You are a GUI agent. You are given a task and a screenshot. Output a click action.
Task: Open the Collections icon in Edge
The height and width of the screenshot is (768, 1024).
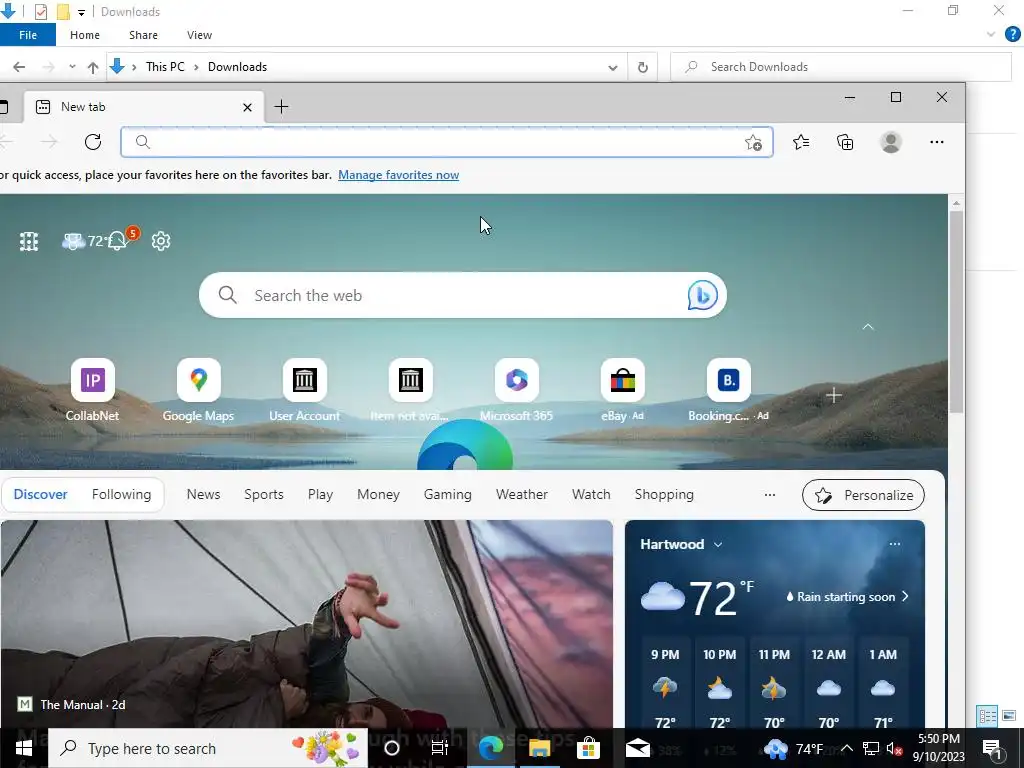[845, 142]
